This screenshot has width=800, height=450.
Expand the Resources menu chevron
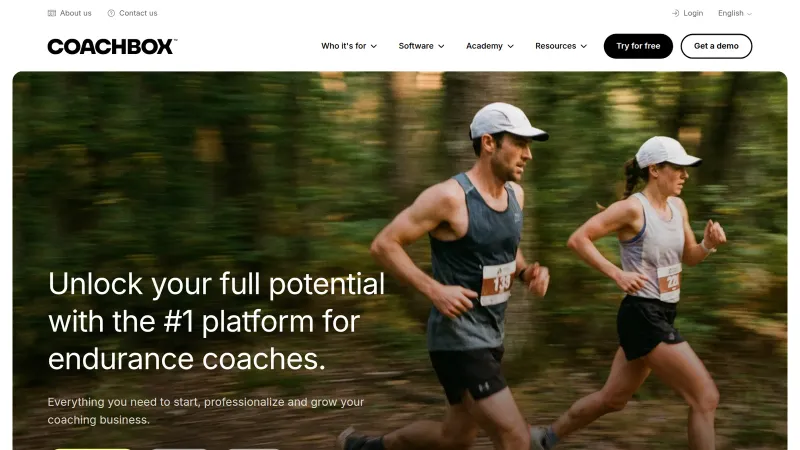click(x=584, y=46)
